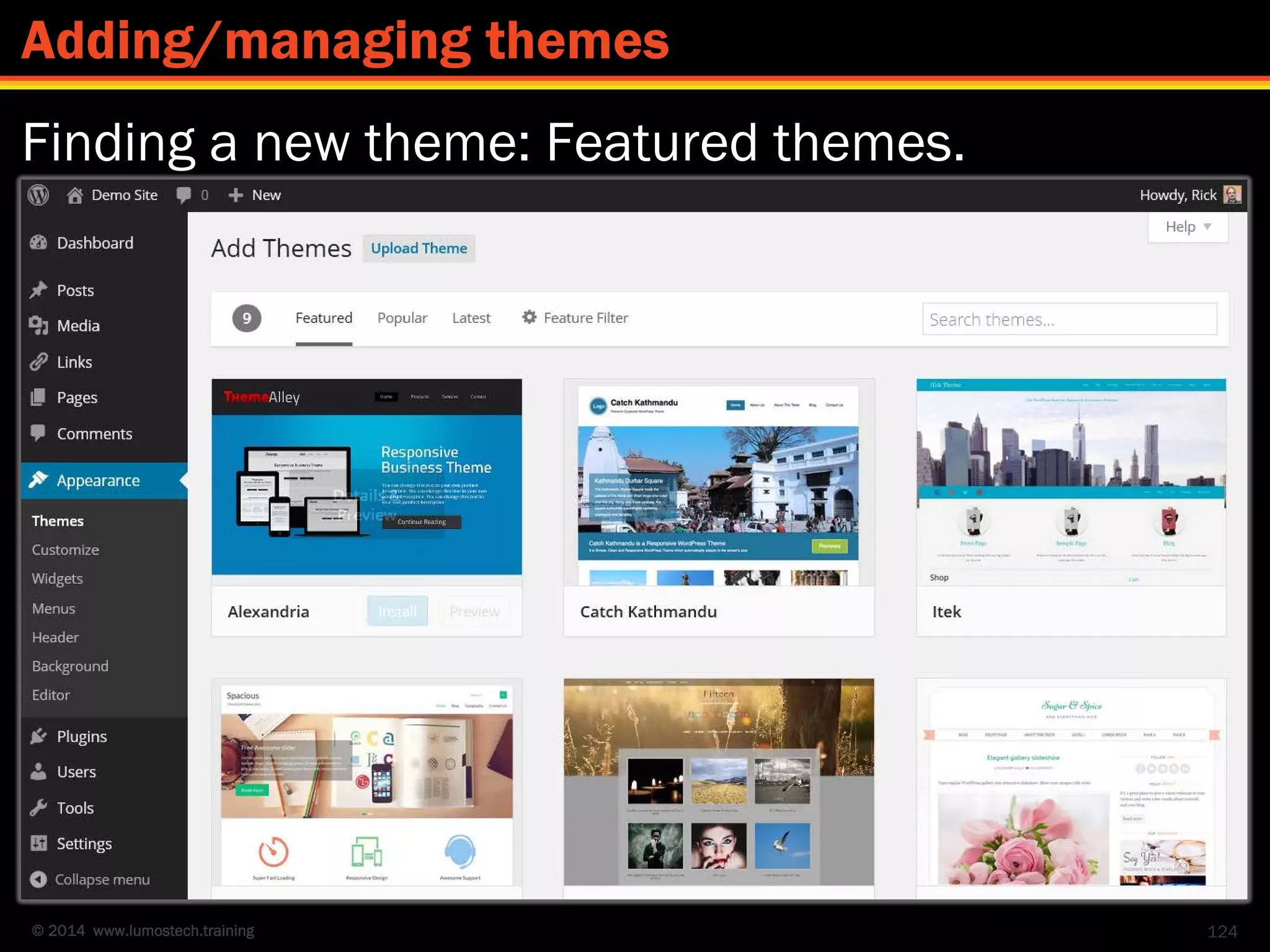Viewport: 1270px width, 952px height.
Task: Click the Itek theme screenshot
Action: coord(1071,482)
